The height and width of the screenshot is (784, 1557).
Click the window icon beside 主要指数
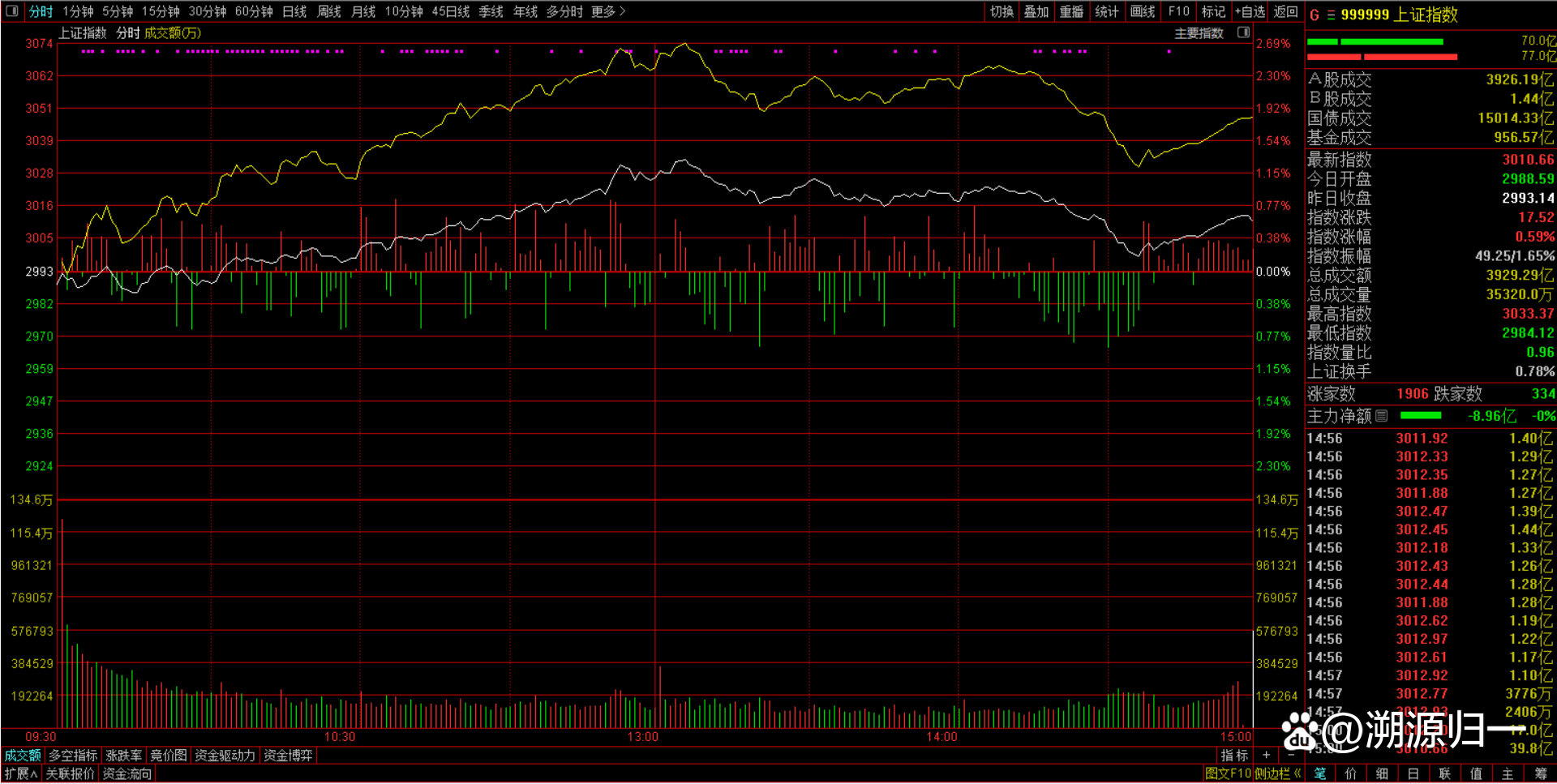[1243, 32]
